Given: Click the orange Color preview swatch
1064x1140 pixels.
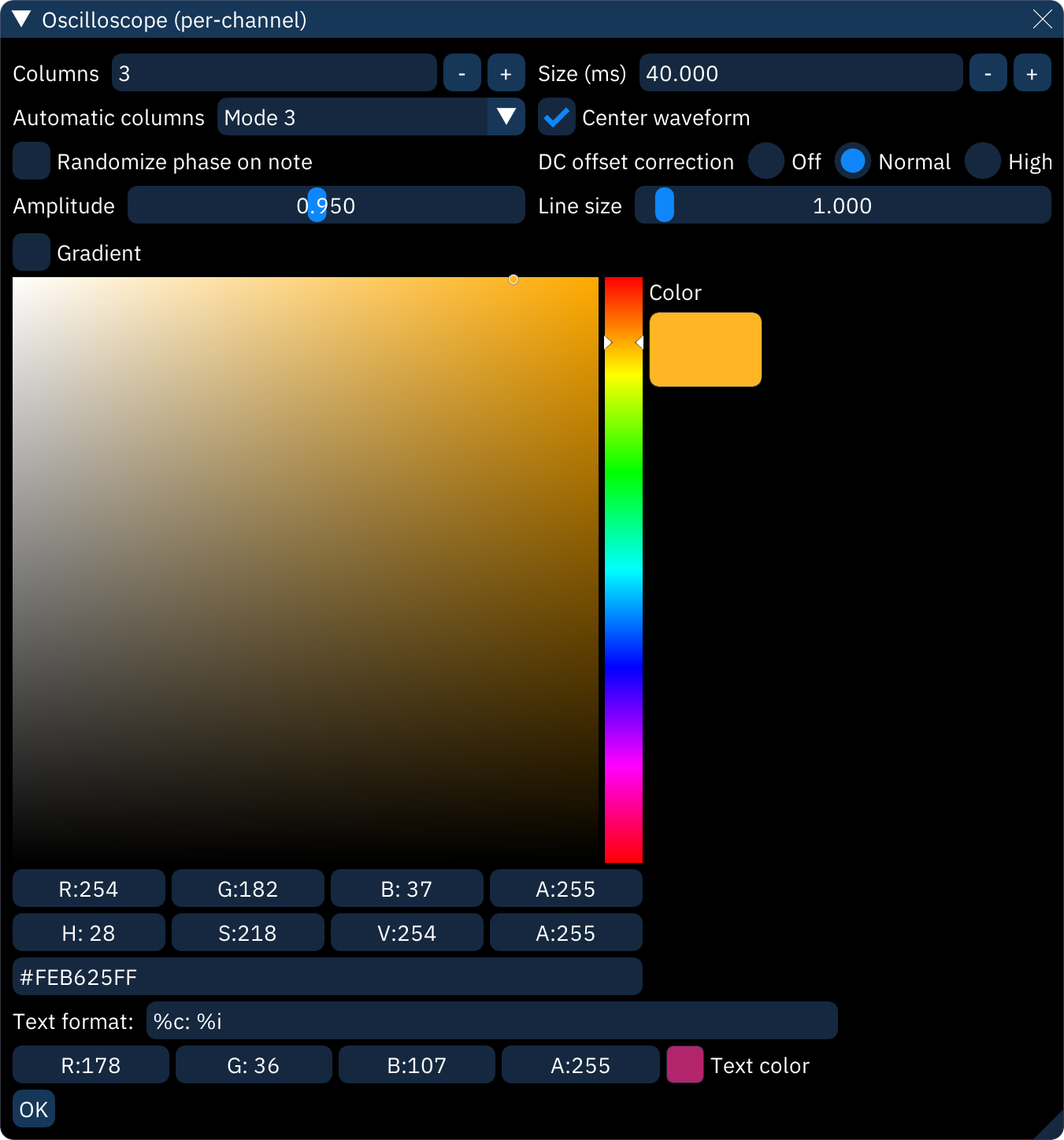Looking at the screenshot, I should [705, 349].
